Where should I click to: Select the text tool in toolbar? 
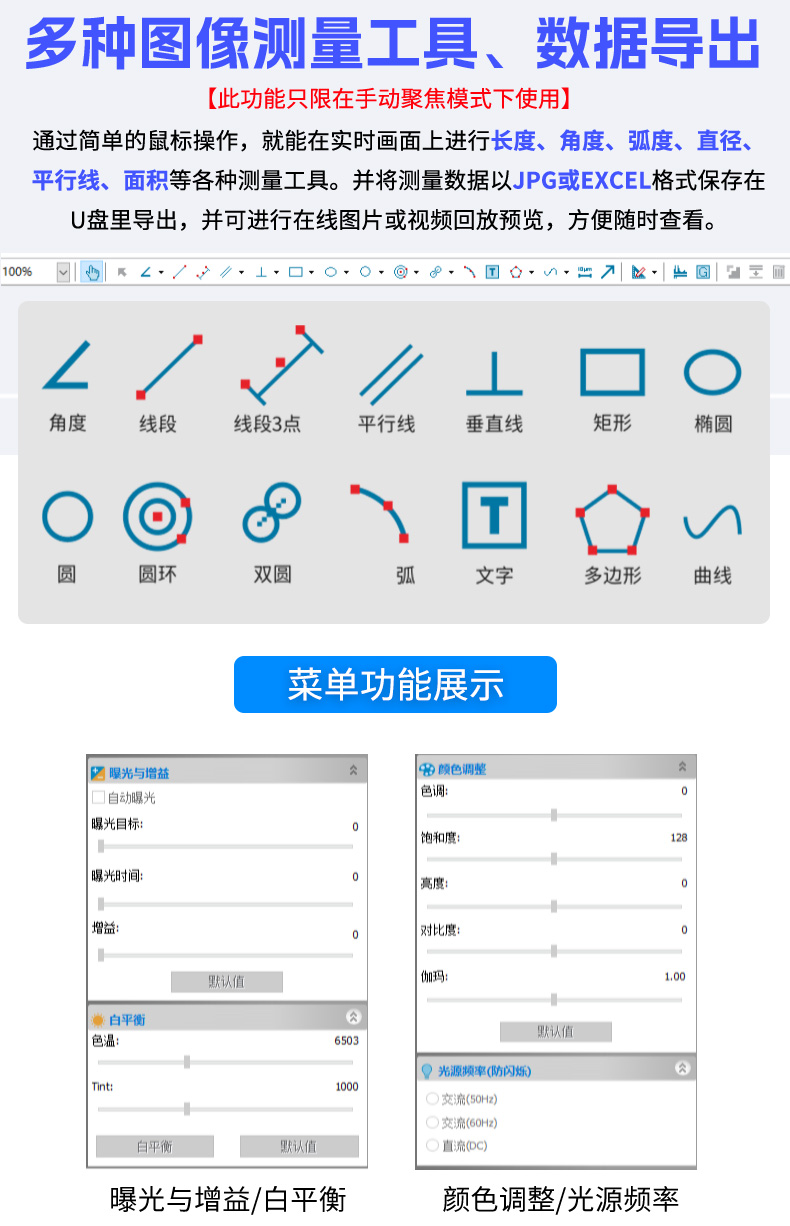tap(492, 272)
